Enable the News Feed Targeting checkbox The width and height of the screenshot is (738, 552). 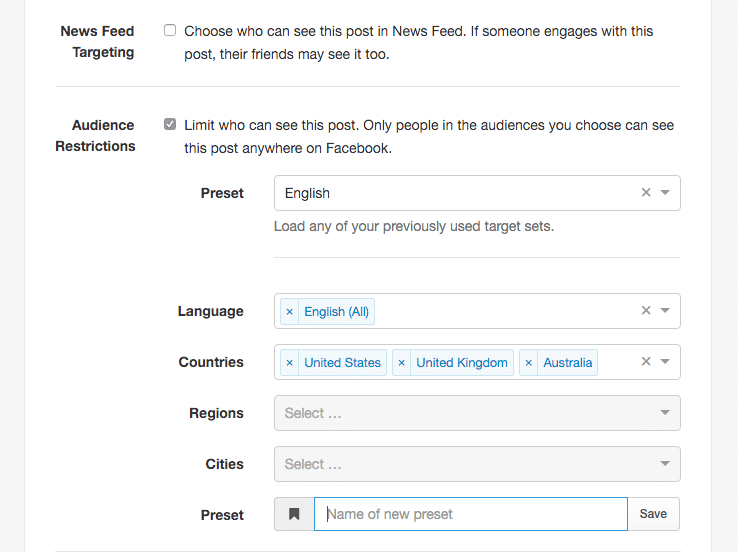coord(170,30)
